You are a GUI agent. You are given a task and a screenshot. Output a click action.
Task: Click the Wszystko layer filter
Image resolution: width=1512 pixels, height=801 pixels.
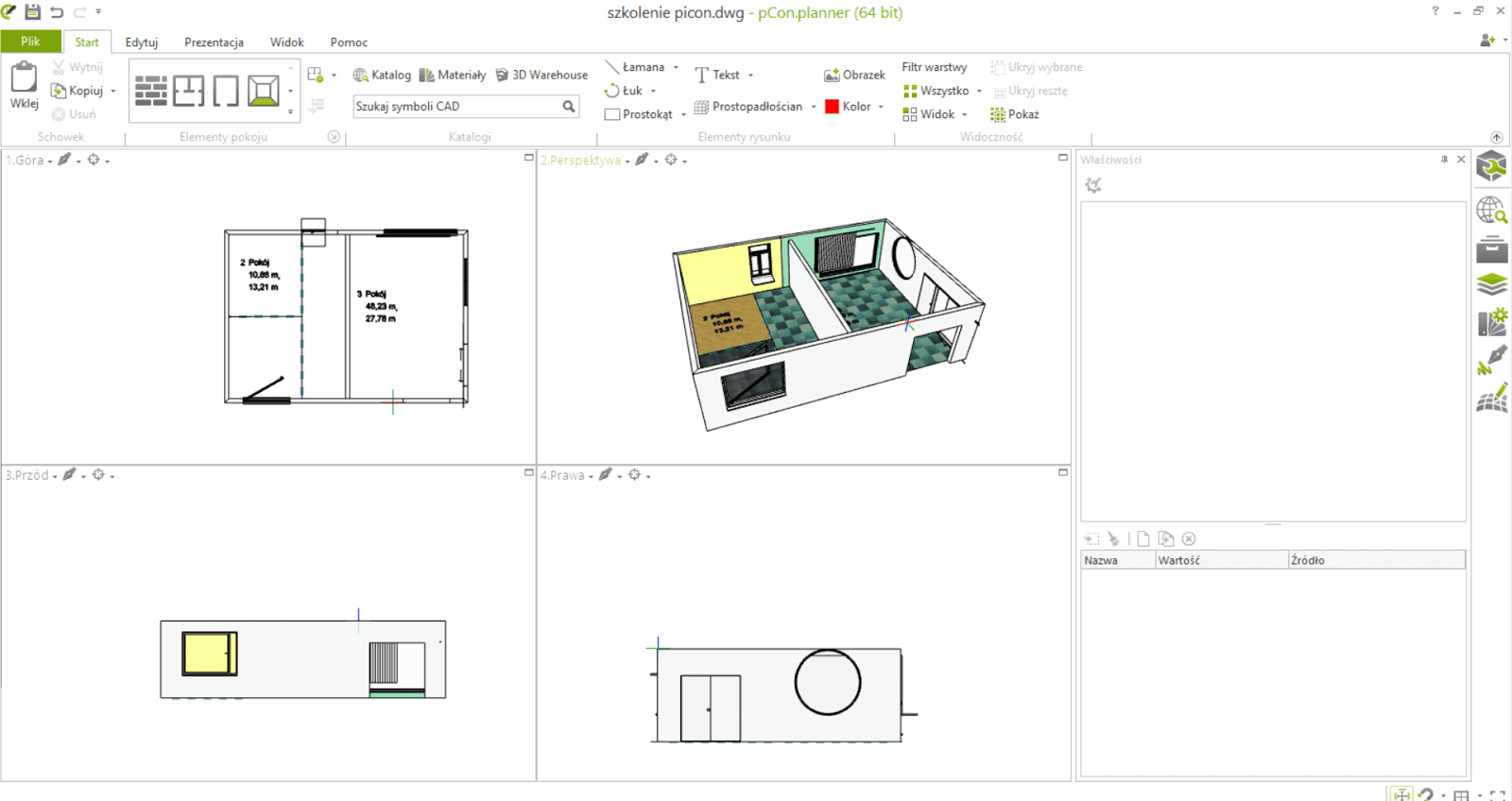[x=936, y=91]
